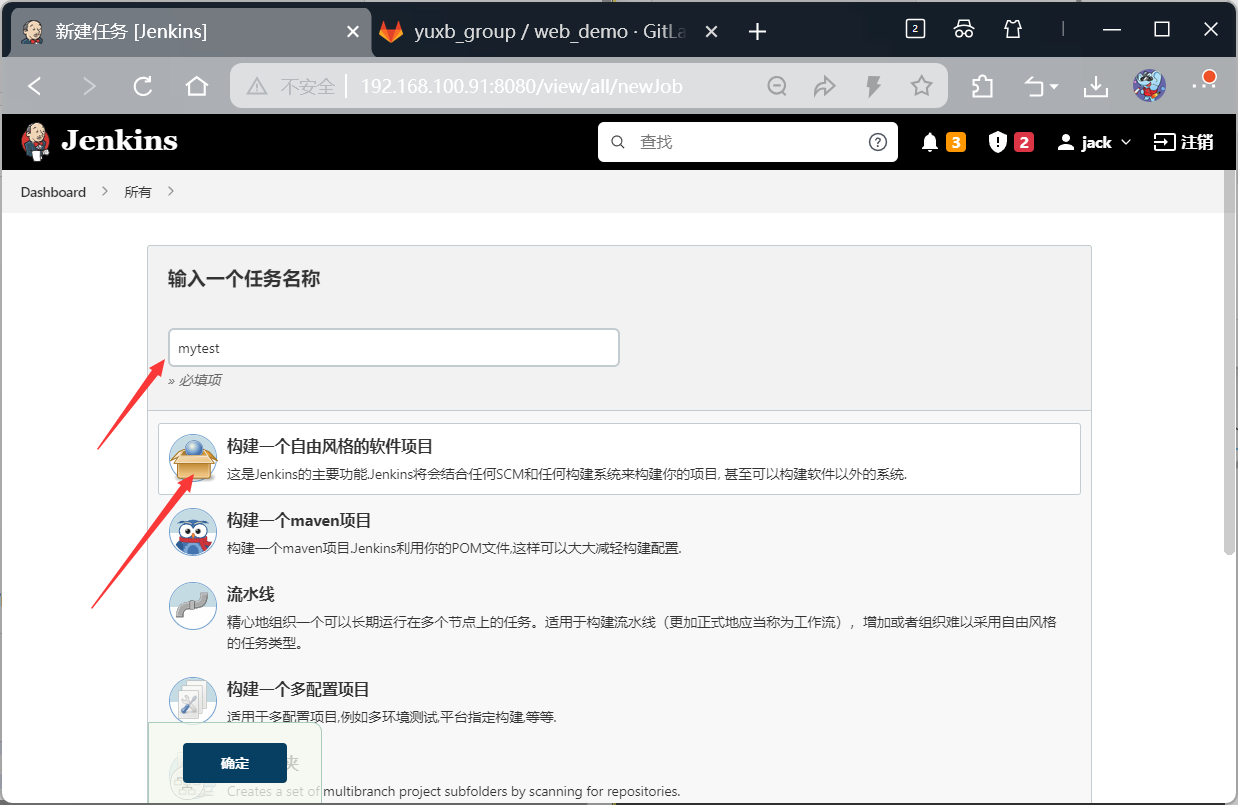Open the 所有 breadcrumb link
Image resolution: width=1238 pixels, height=805 pixels.
coord(138,192)
